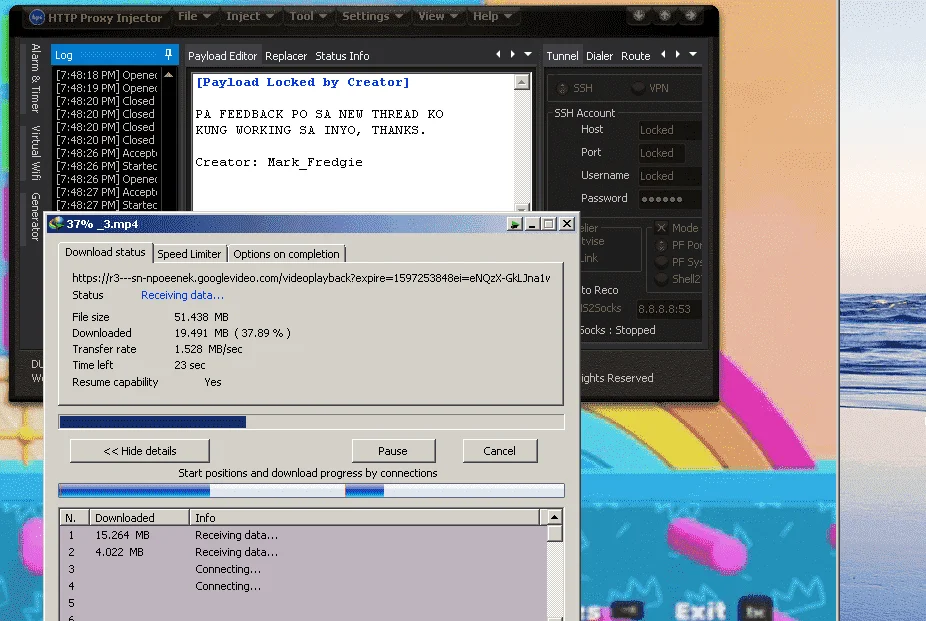The height and width of the screenshot is (621, 926).
Task: Open the tab list dropdown beside Tunnel tabs
Action: (x=693, y=54)
